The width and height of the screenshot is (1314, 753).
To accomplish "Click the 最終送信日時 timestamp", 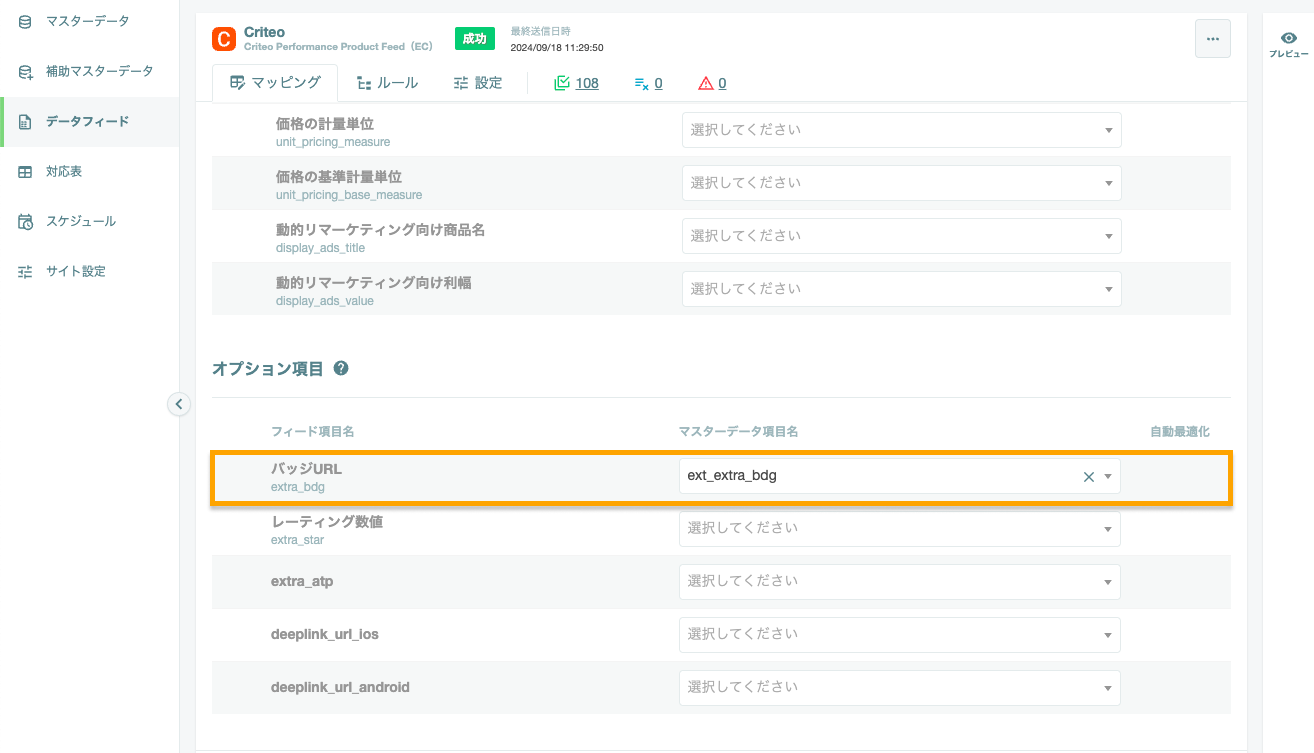I will point(557,47).
